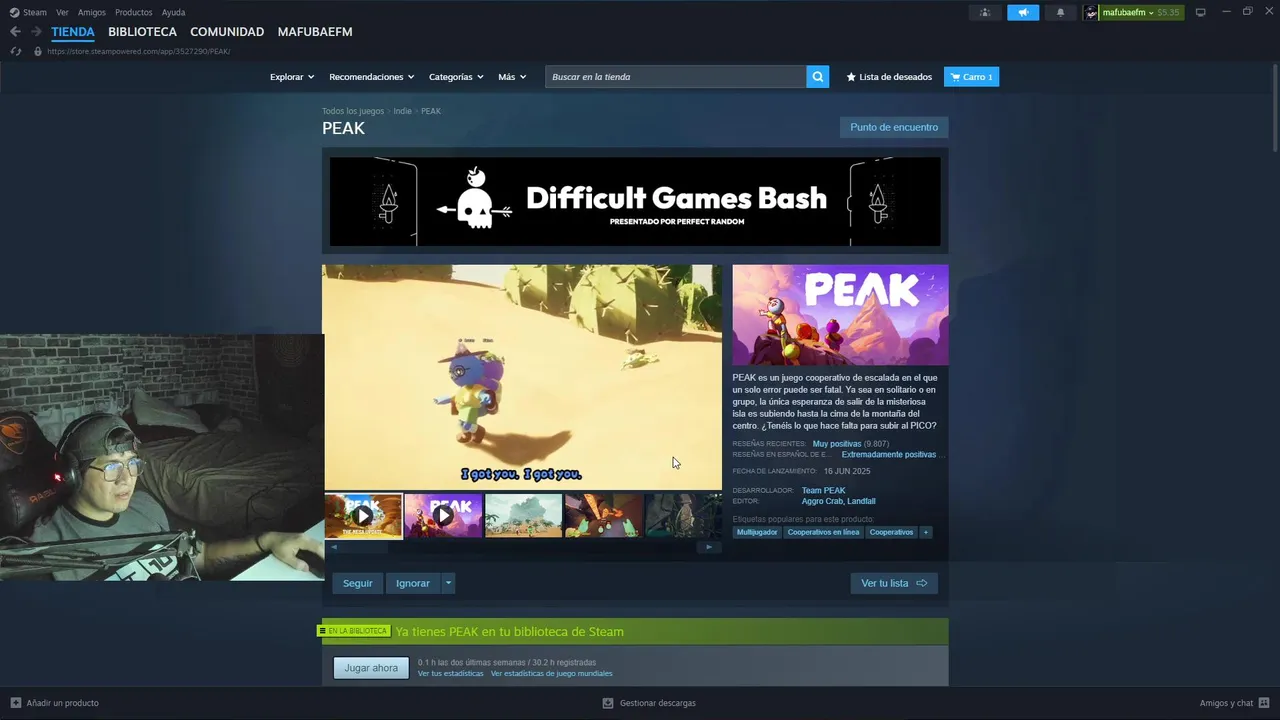The image size is (1280, 720).
Task: Open Ver estadísticas de juego mundiales
Action: [551, 674]
